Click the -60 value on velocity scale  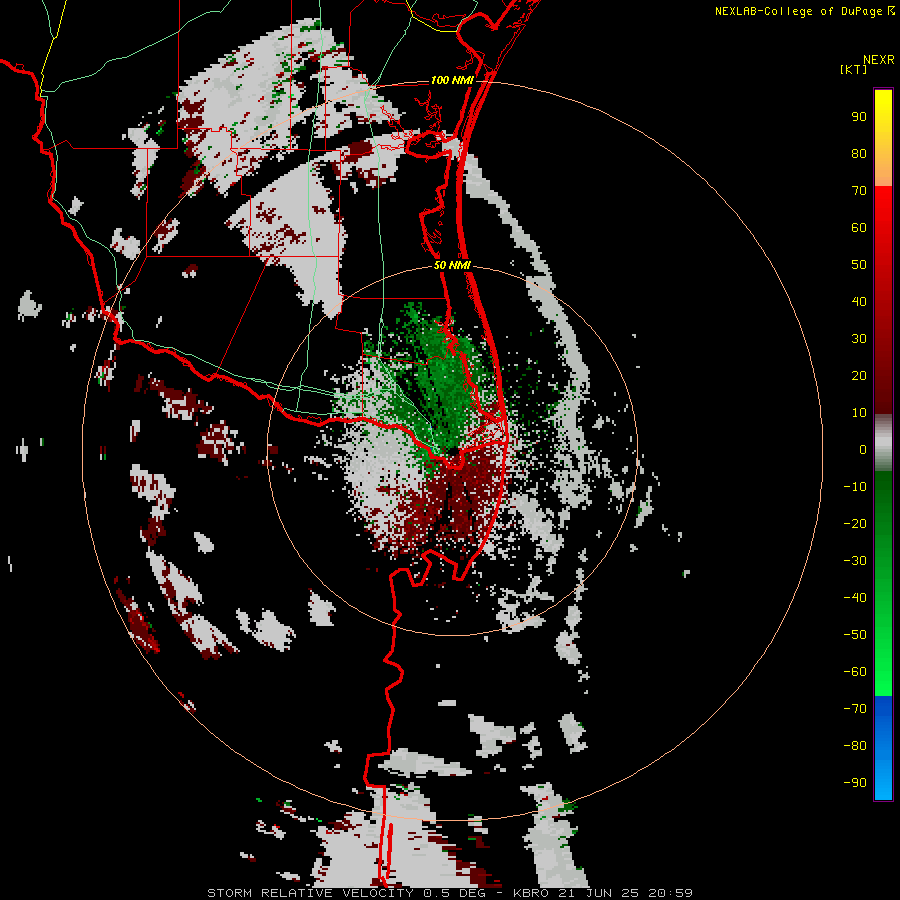pyautogui.click(x=855, y=672)
